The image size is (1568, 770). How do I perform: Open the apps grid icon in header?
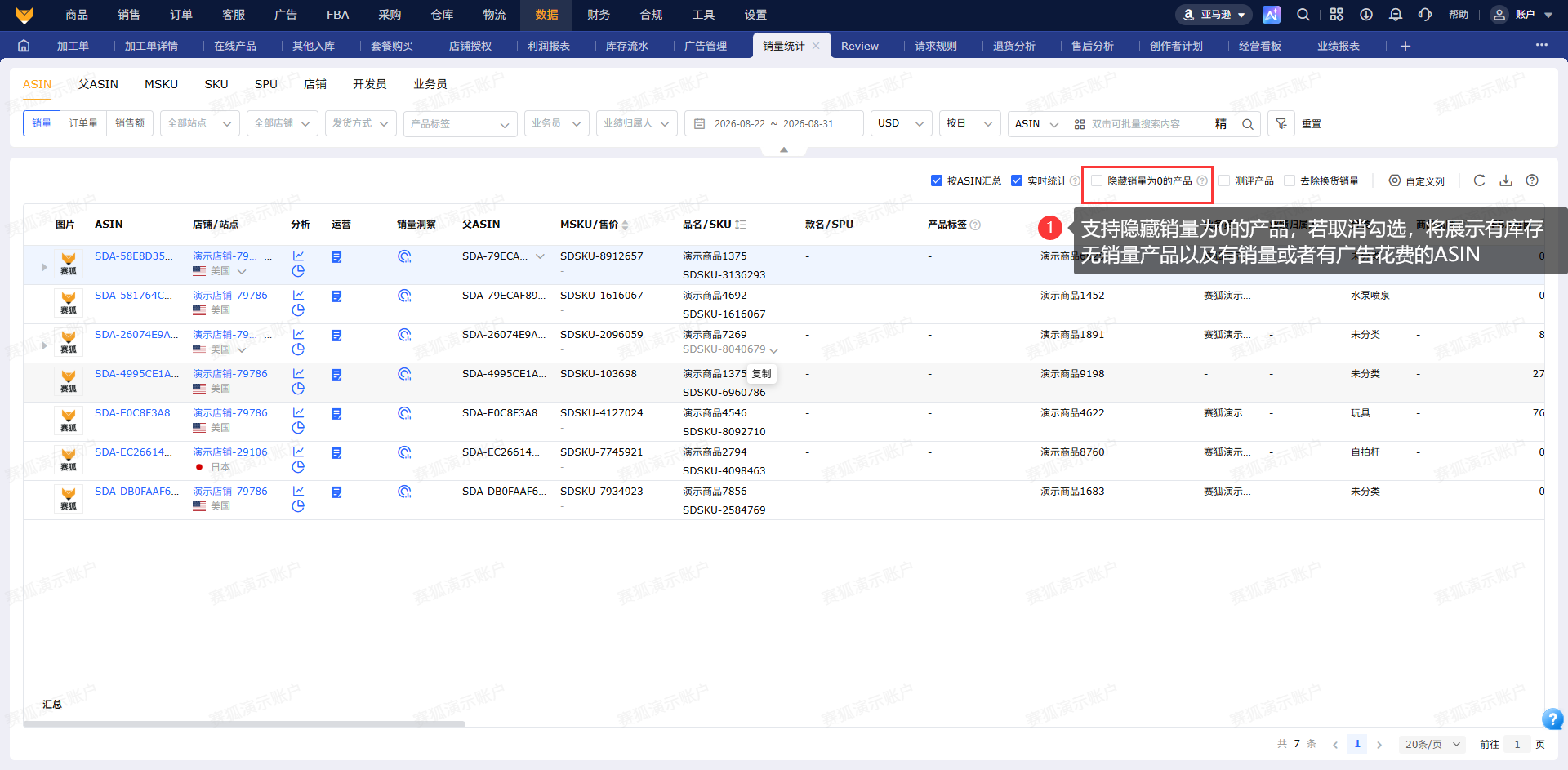[x=1336, y=15]
